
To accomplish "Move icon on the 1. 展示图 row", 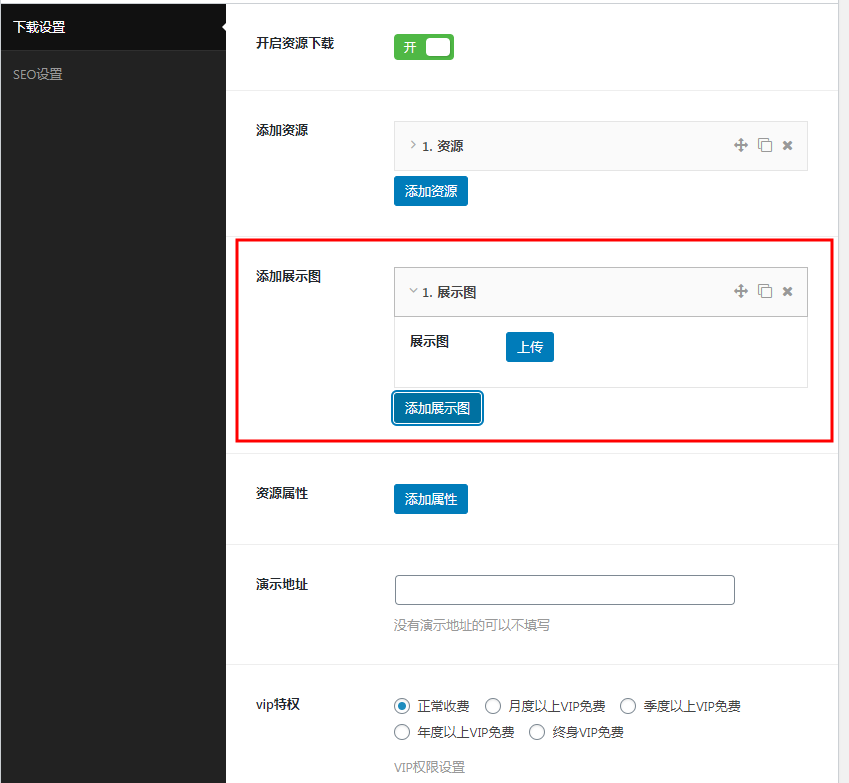I will pyautogui.click(x=740, y=291).
